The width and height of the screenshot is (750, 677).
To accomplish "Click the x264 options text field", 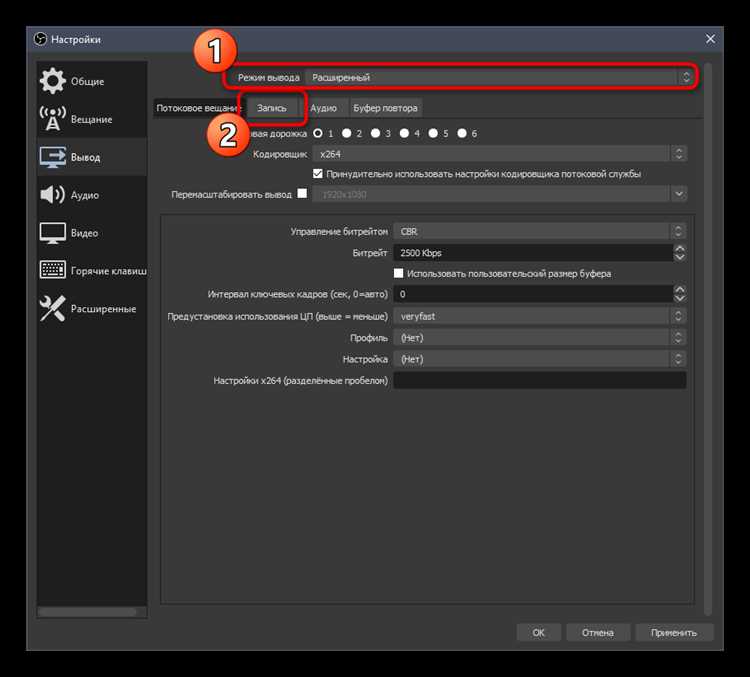I will tap(540, 380).
